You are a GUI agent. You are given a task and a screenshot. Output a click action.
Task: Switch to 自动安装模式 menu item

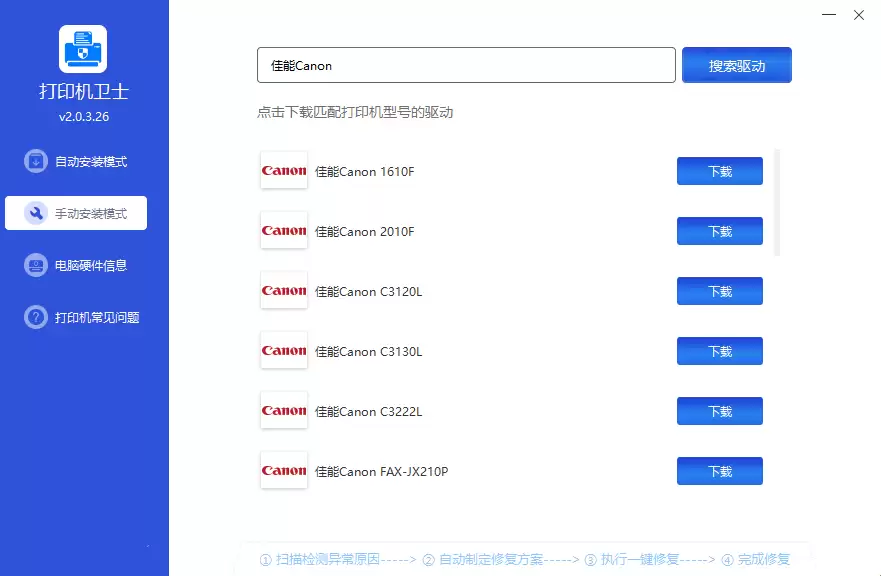(76, 161)
